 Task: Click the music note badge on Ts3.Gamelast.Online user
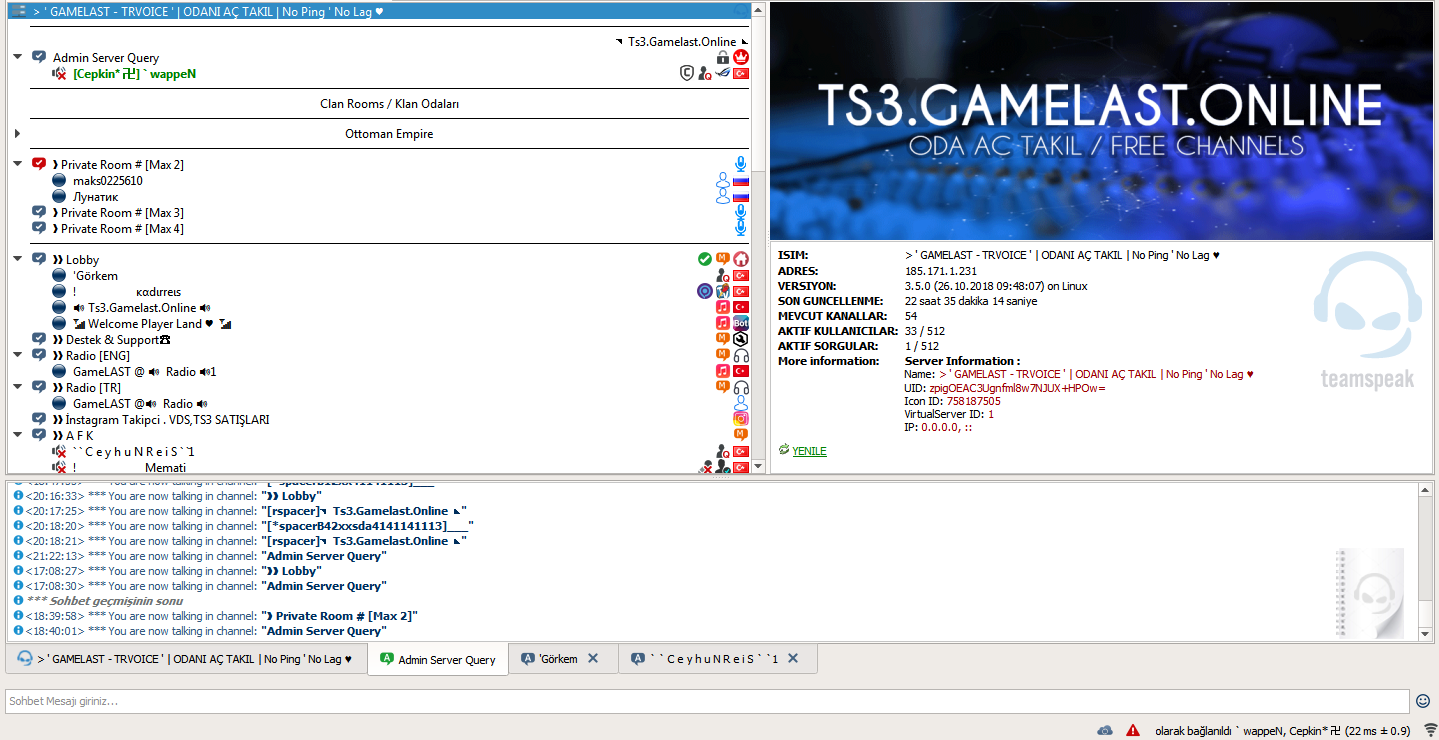point(723,307)
